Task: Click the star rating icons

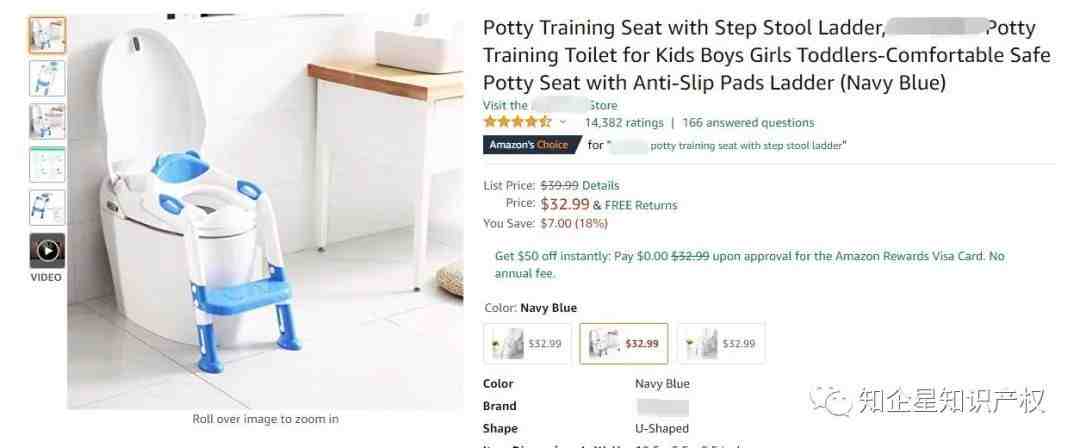Action: [x=517, y=123]
